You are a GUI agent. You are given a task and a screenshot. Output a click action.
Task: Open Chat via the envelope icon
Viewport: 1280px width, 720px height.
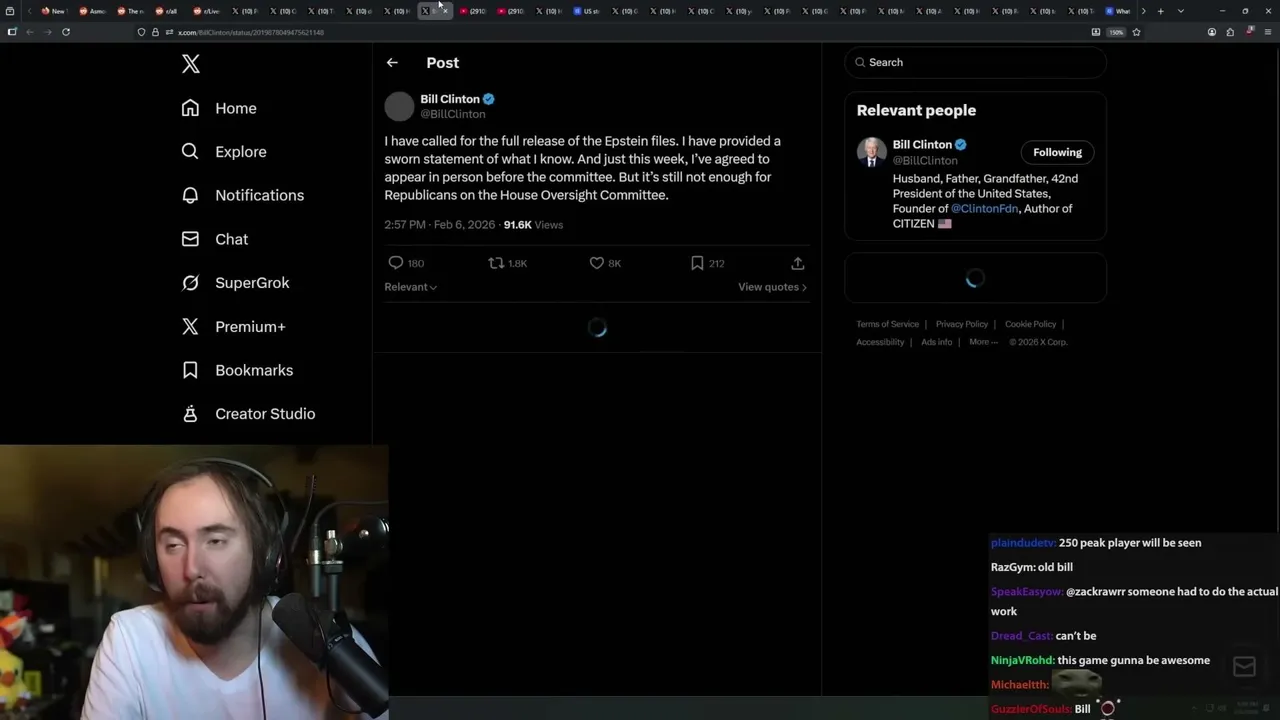pyautogui.click(x=190, y=239)
